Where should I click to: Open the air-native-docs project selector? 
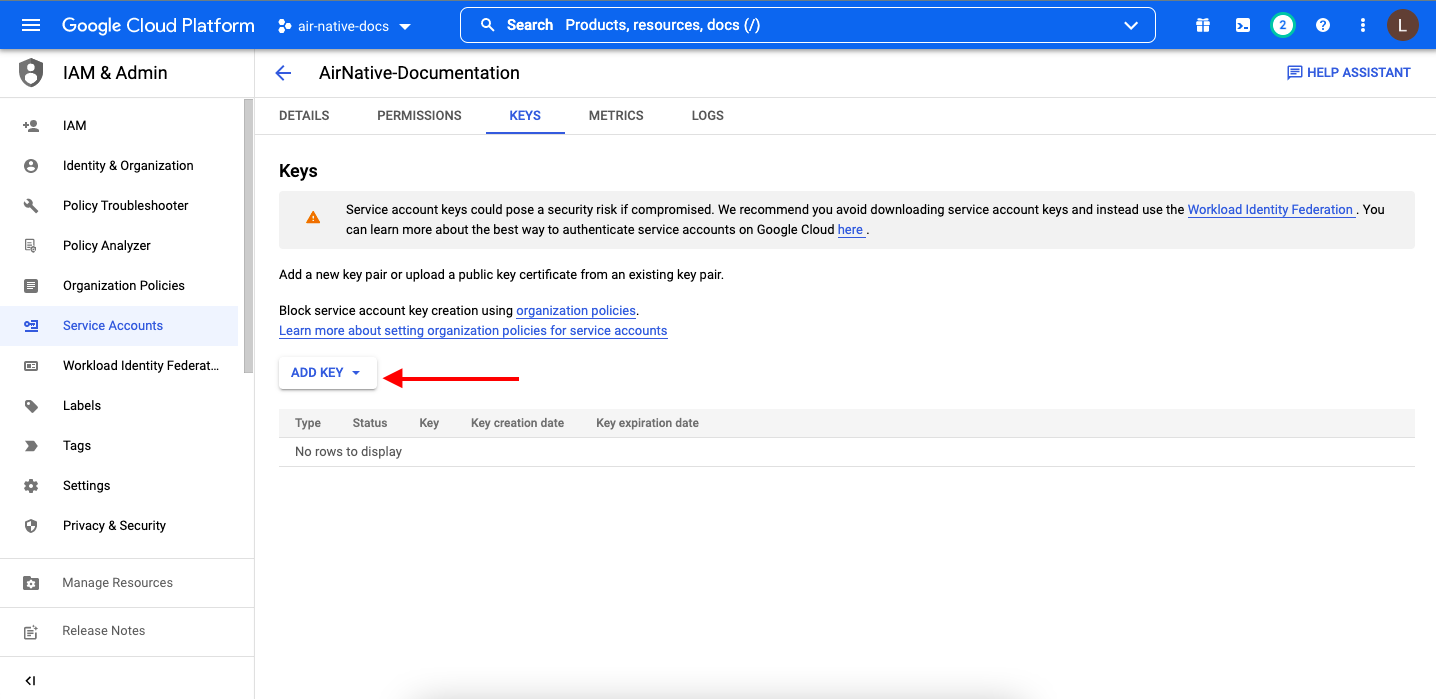coord(345,26)
